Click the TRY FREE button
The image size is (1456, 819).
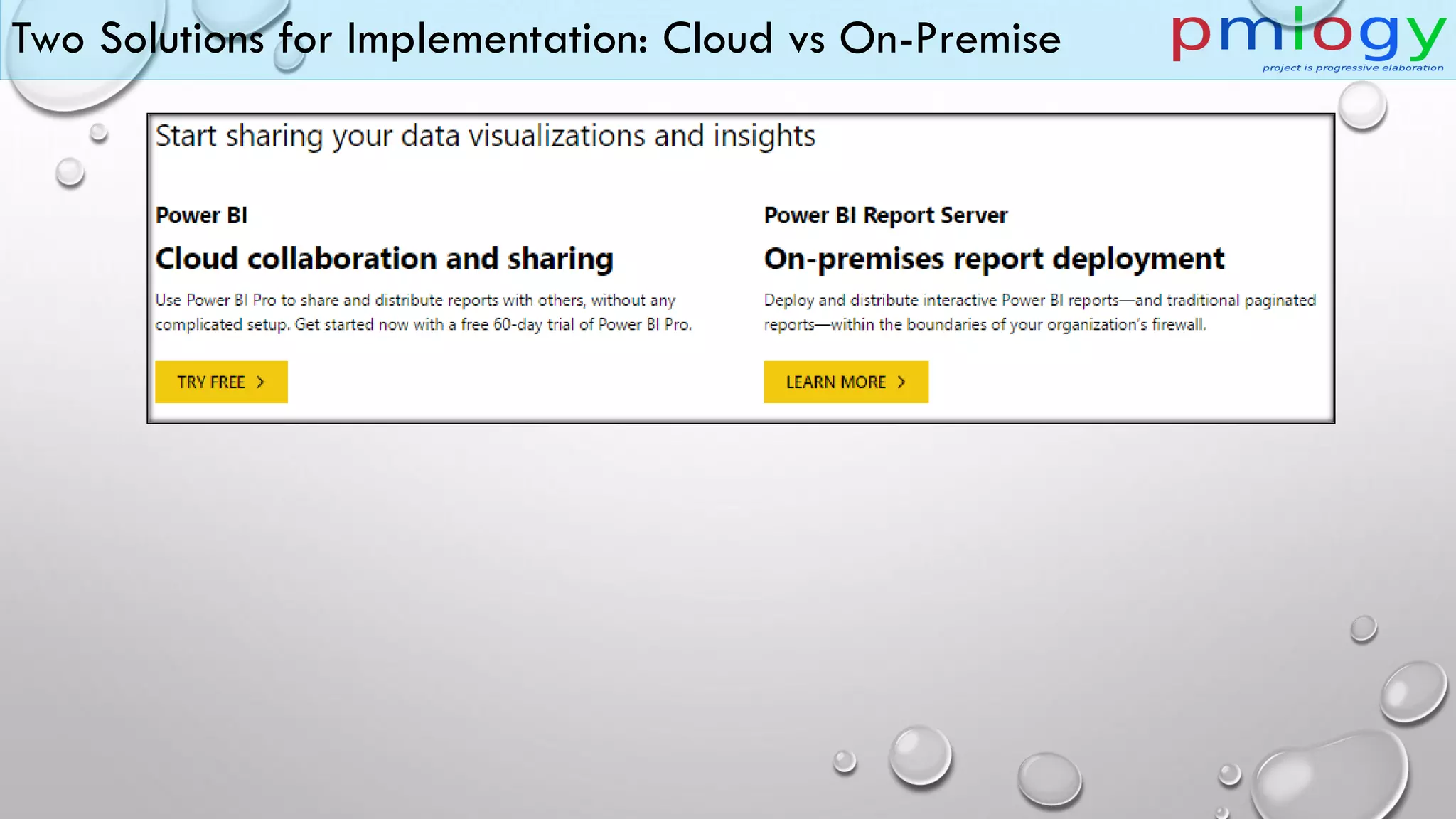(221, 382)
